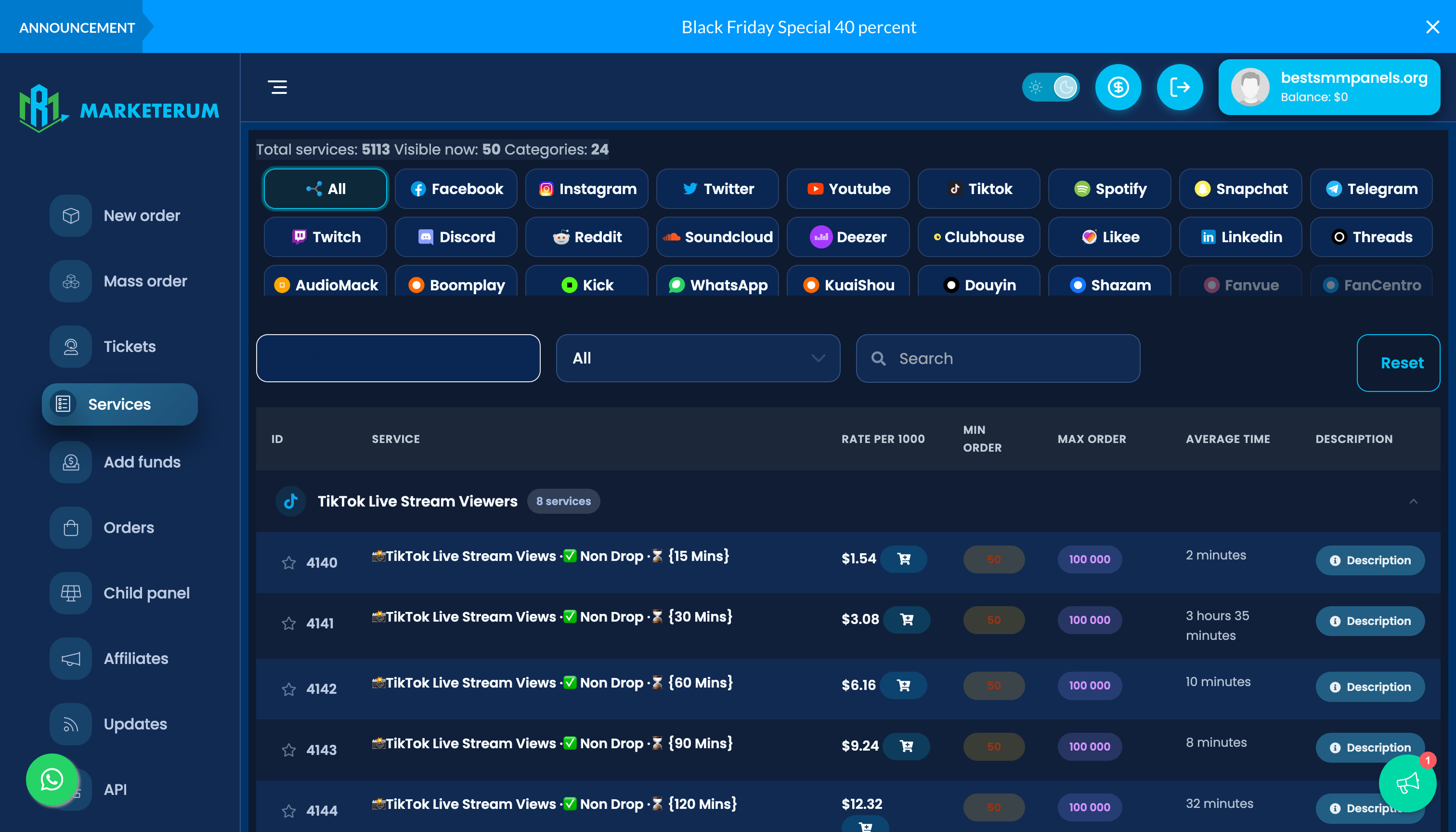Click cart icon for service 4142
Screen dimensions: 1456x832
pos(903,685)
